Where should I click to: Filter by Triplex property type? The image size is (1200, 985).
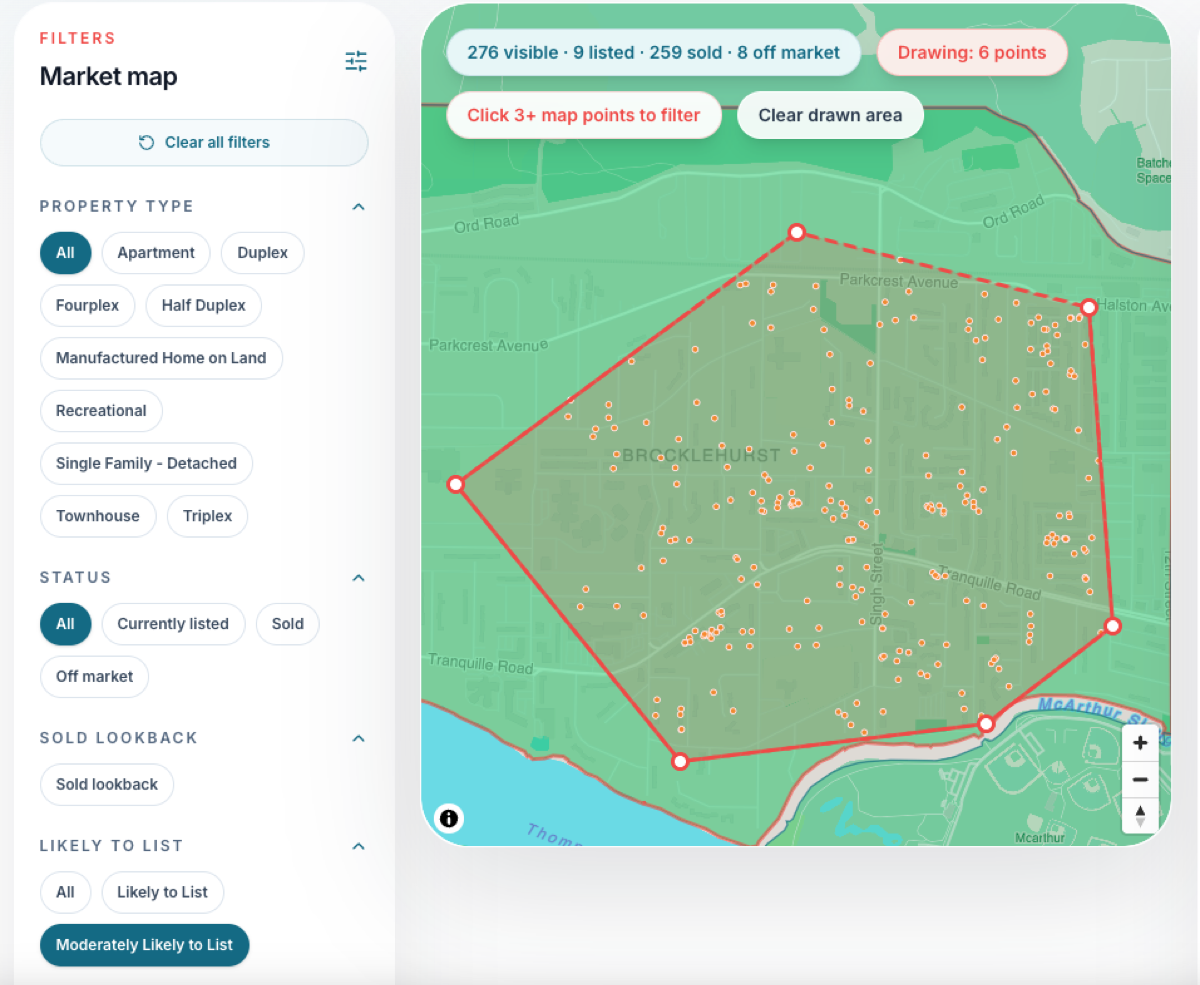tap(207, 516)
